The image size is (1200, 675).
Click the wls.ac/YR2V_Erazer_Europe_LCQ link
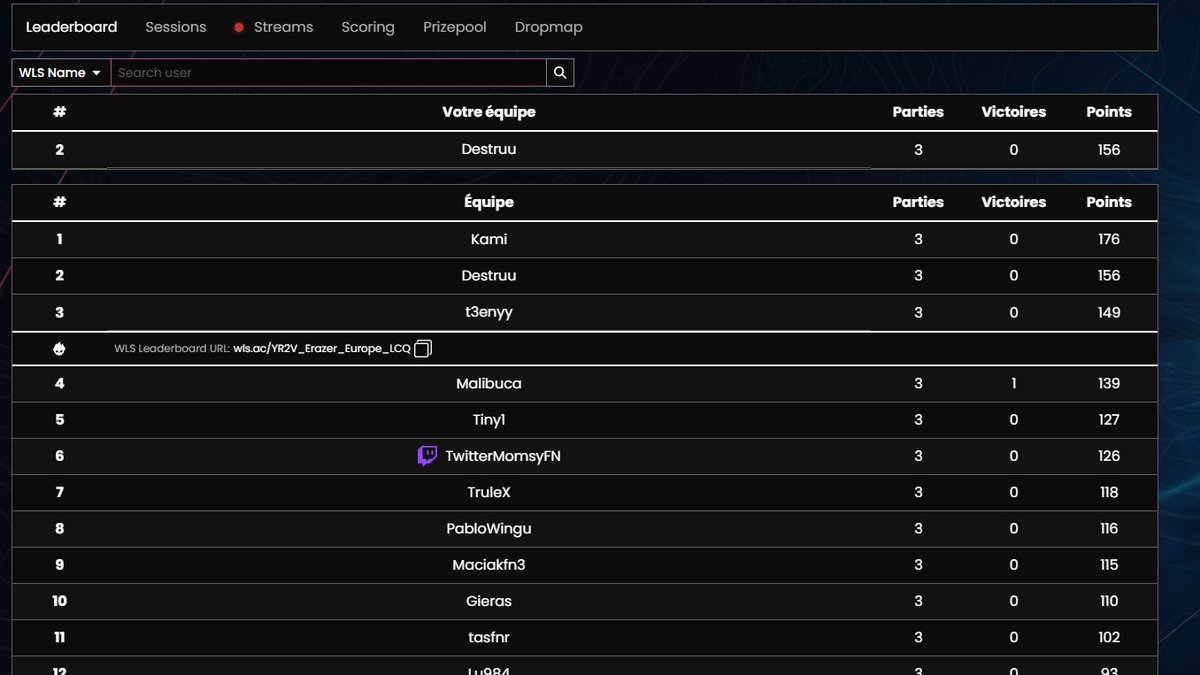coord(322,348)
